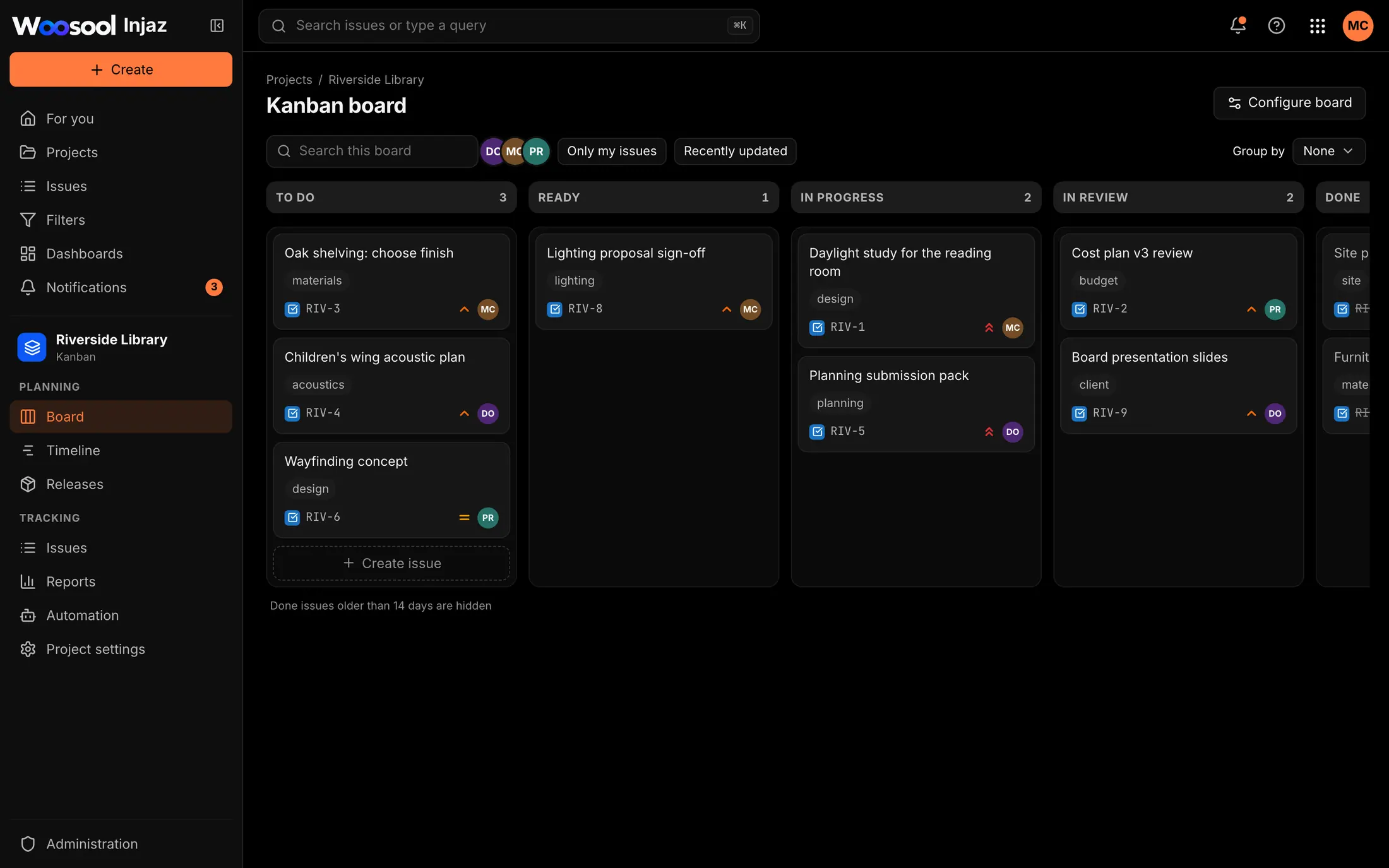The image size is (1389, 868).
Task: Click the orange Notifications badge showing 3
Action: tap(214, 287)
